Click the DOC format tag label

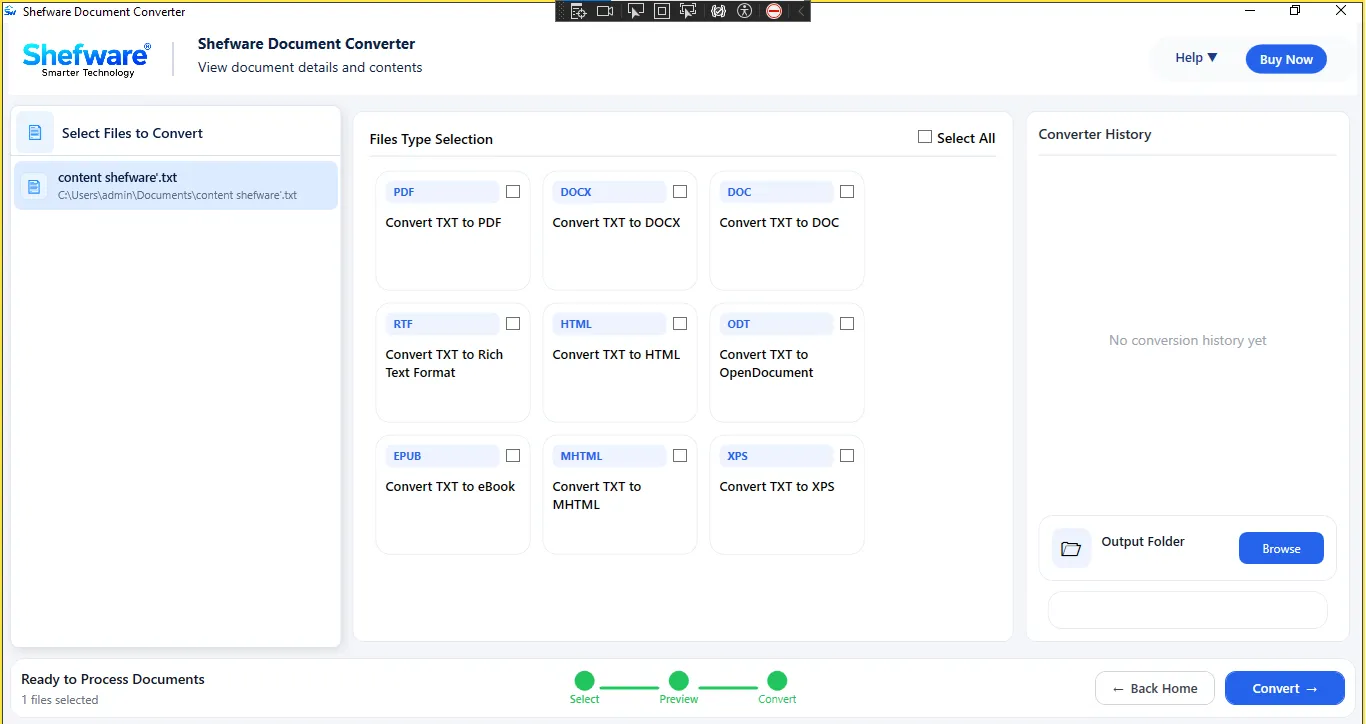tap(776, 192)
